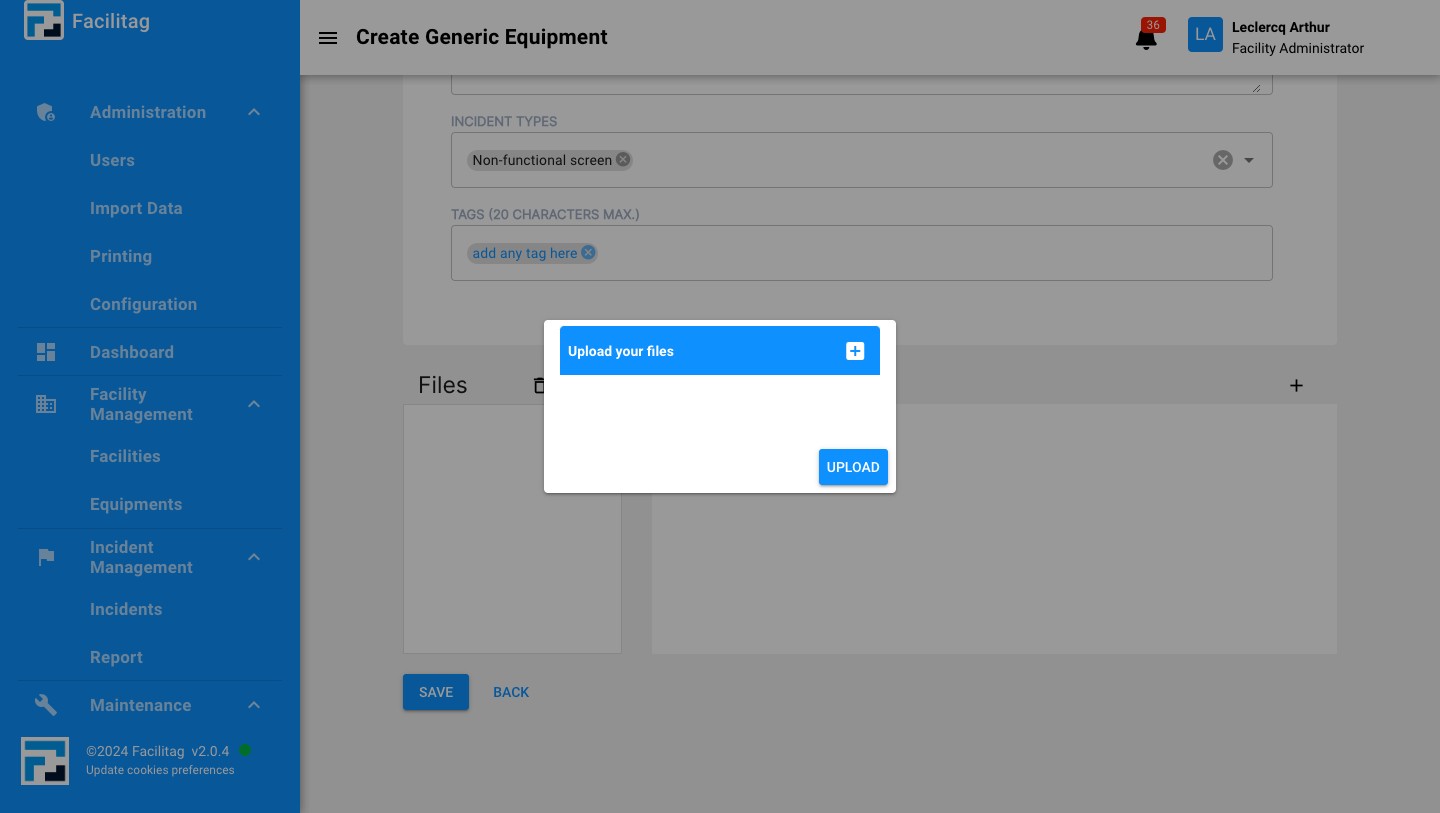Collapse the Incident Management section
The image size is (1440, 813).
pyautogui.click(x=253, y=556)
